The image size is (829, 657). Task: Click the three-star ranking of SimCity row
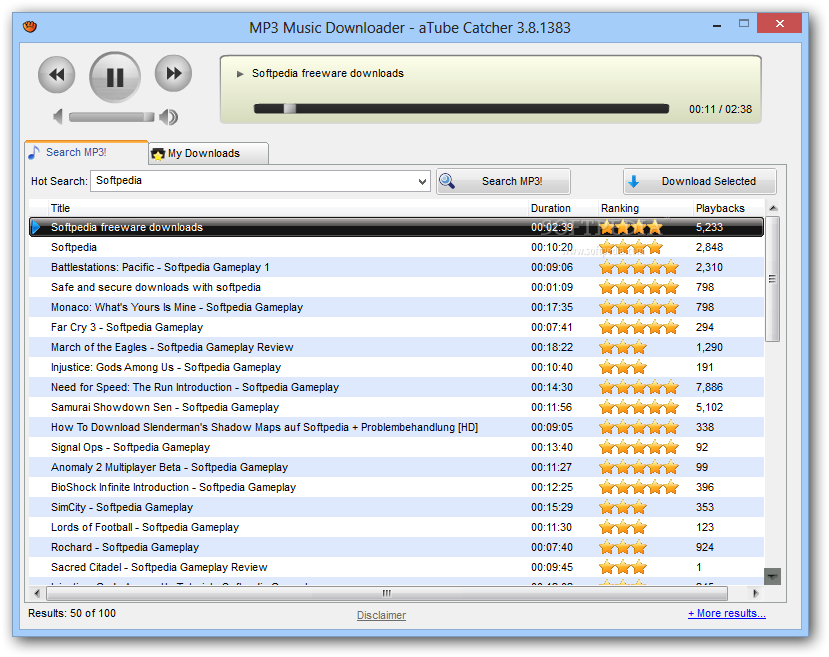pos(623,507)
